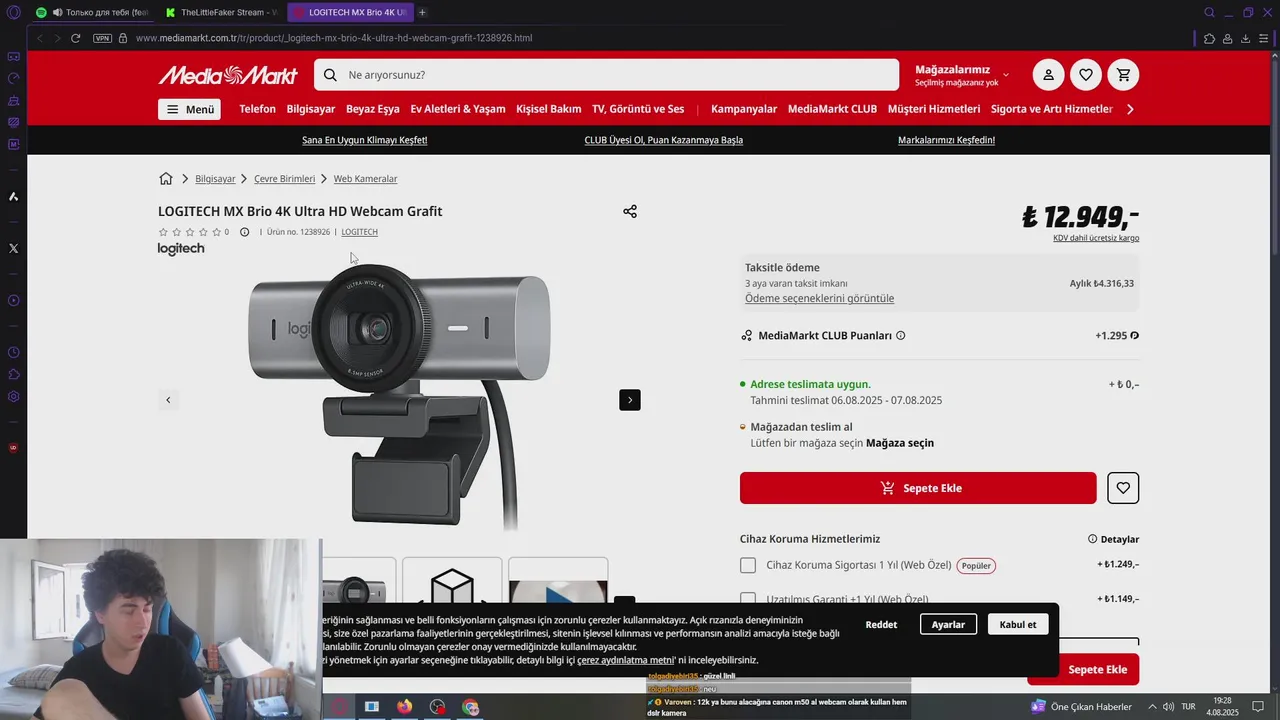Add product to favorites with heart button
The width and height of the screenshot is (1280, 720).
(x=1123, y=488)
